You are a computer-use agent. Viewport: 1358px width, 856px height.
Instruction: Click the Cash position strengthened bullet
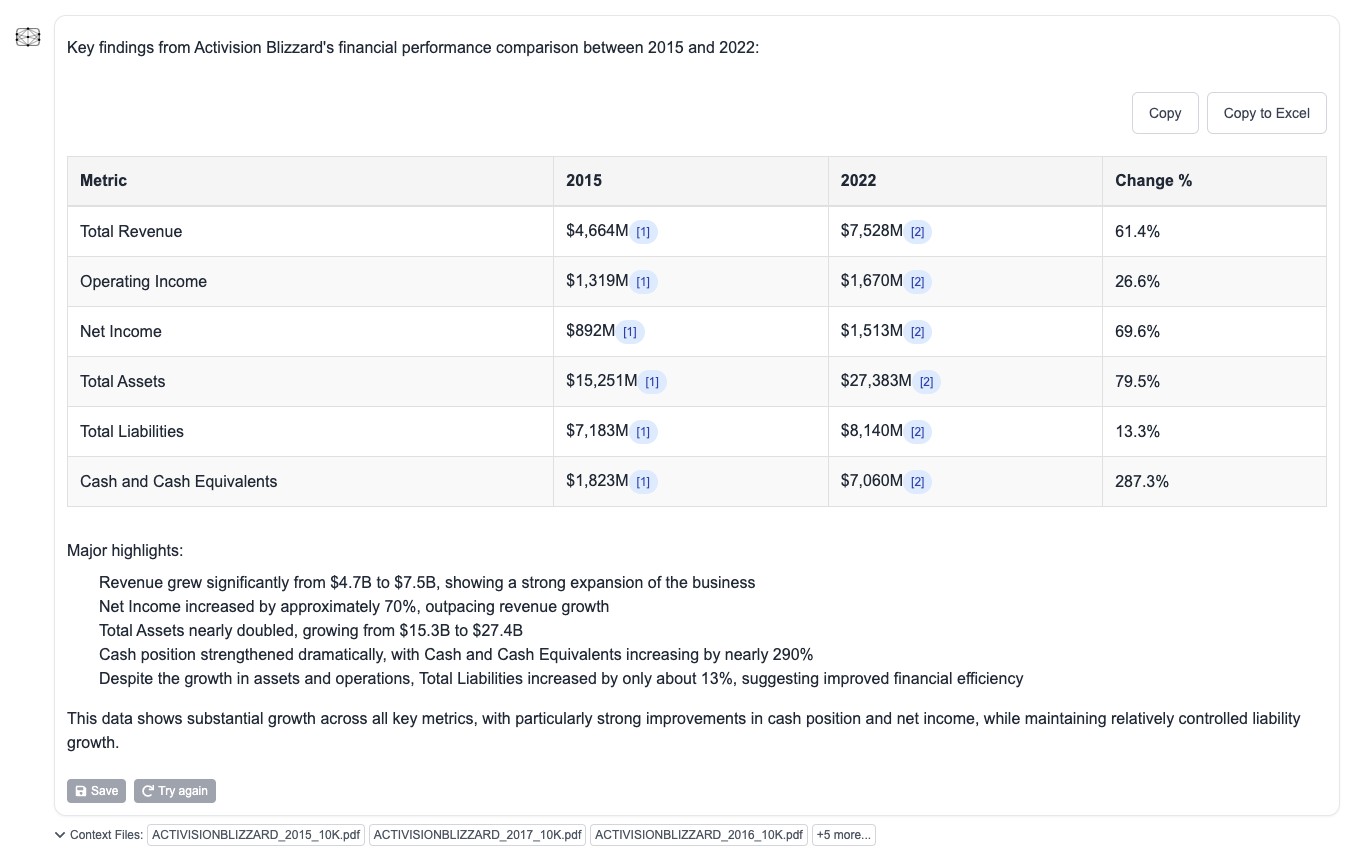456,654
